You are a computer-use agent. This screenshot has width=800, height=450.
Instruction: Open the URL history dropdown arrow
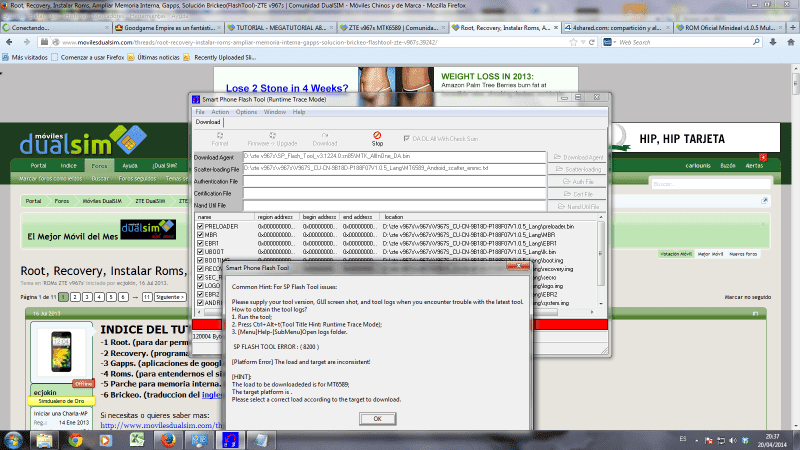point(583,42)
